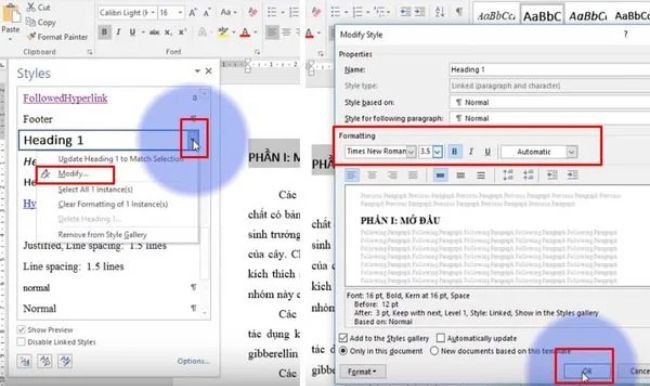The height and width of the screenshot is (386, 650).
Task: Click OK in Modify Style dialog
Action: pyautogui.click(x=586, y=371)
